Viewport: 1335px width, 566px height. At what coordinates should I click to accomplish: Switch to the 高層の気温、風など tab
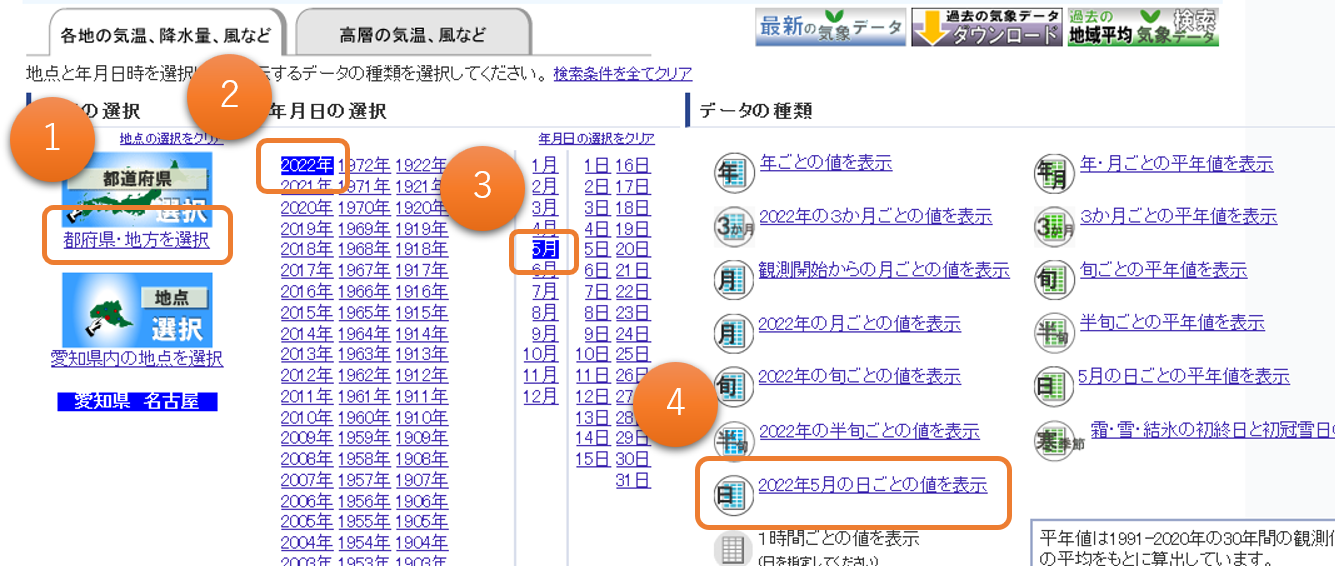click(x=413, y=35)
